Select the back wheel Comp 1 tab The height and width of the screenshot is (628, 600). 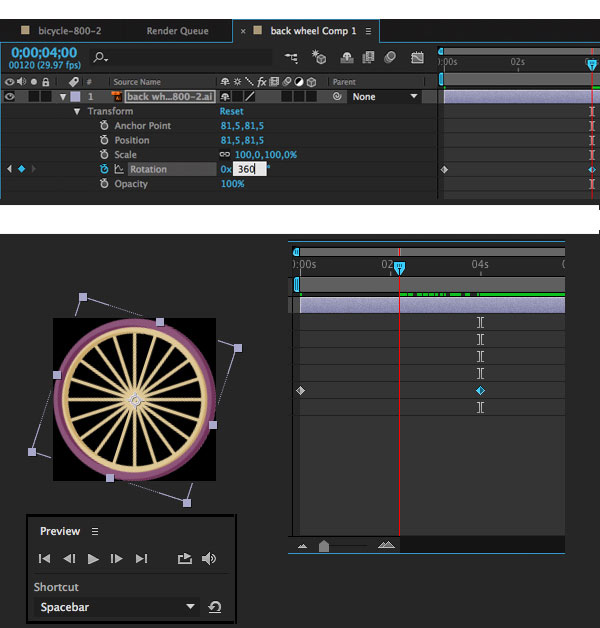point(313,31)
